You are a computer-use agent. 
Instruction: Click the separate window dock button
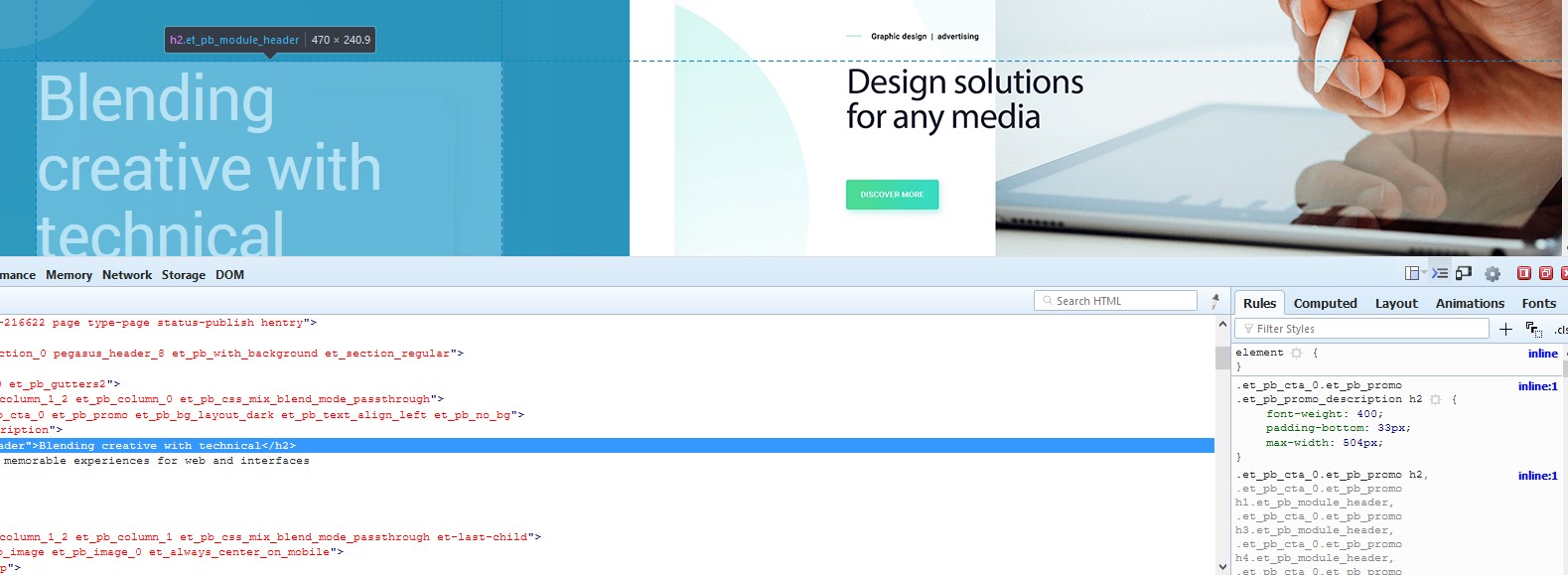(x=1545, y=274)
